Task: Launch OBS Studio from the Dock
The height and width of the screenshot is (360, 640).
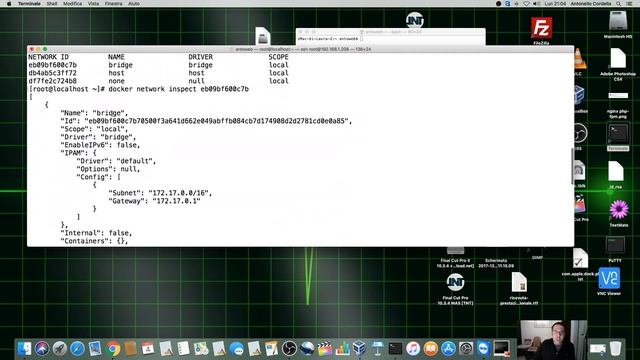Action: coord(289,349)
